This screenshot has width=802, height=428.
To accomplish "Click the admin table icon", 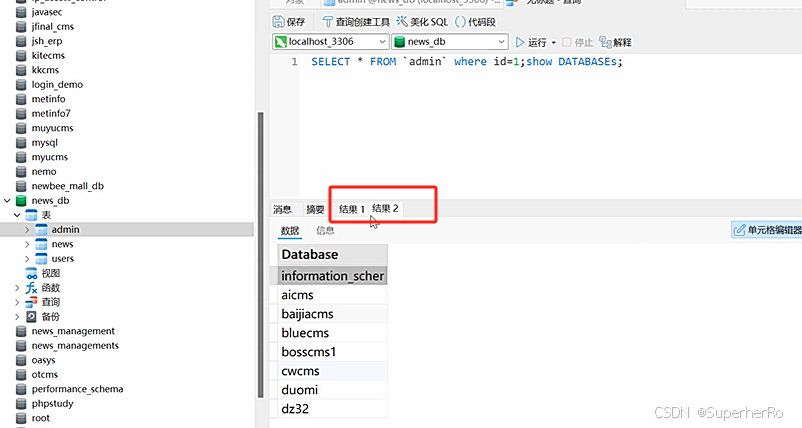I will (x=41, y=230).
